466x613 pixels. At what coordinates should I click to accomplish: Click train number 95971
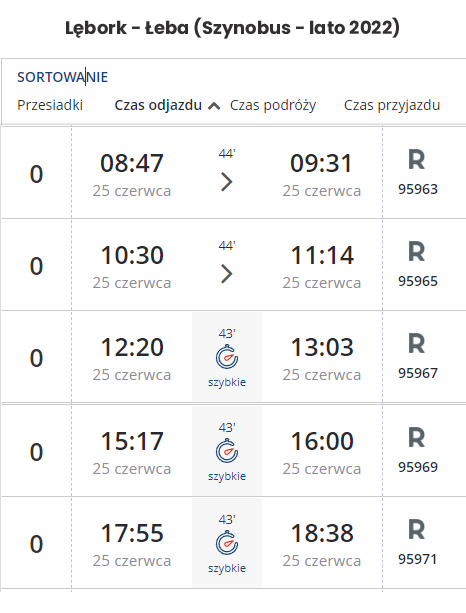click(418, 559)
